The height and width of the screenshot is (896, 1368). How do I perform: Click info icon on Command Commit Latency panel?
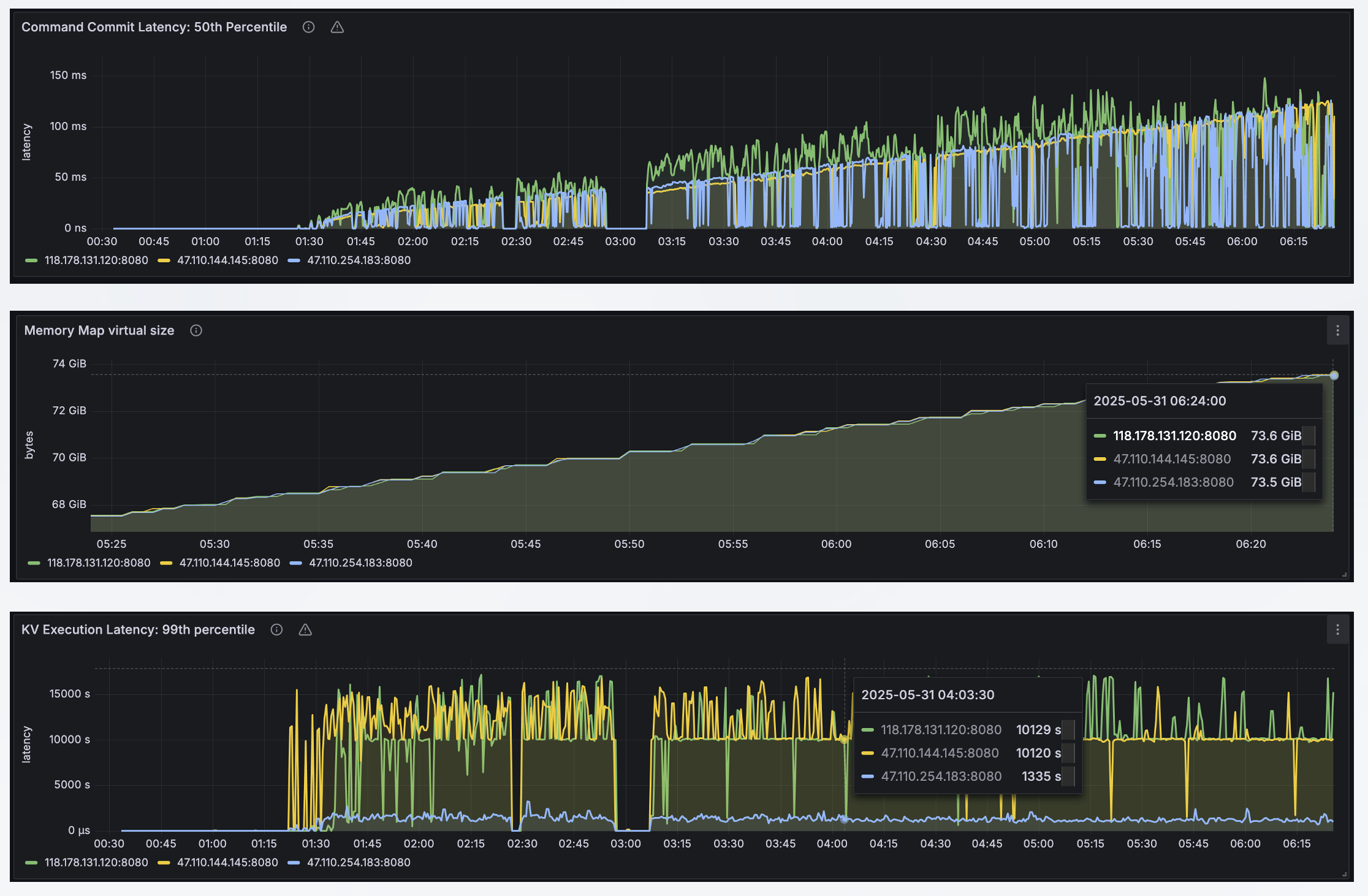[x=308, y=27]
